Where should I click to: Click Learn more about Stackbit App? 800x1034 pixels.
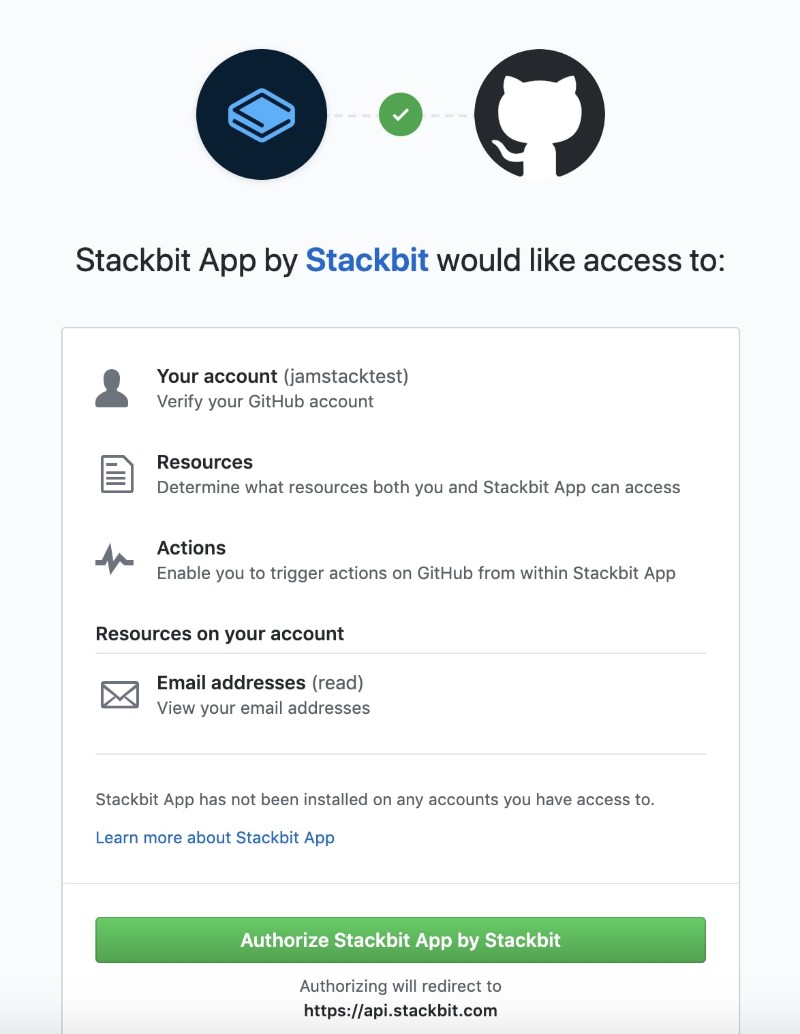click(x=215, y=837)
